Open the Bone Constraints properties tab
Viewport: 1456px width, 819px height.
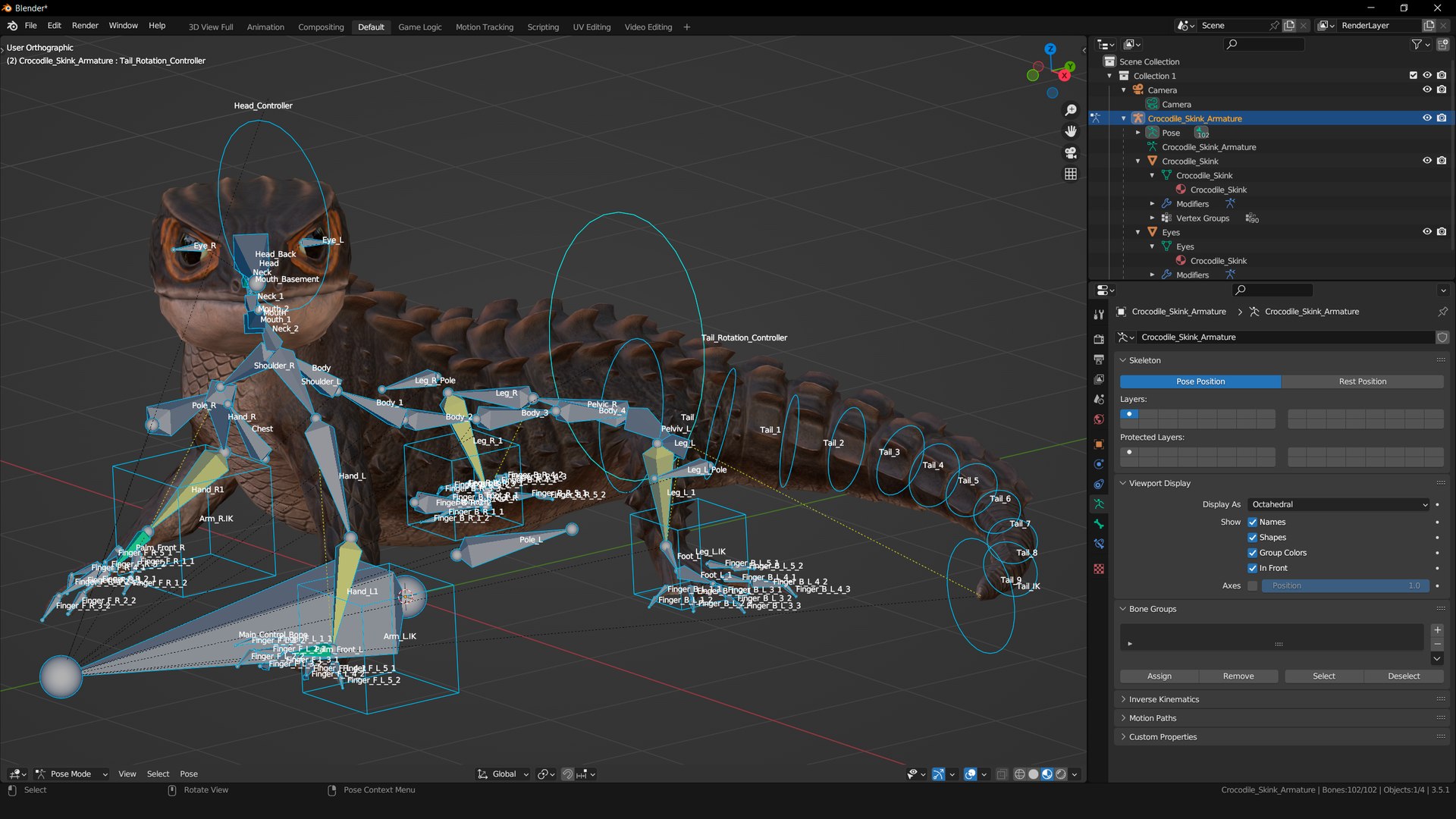click(x=1098, y=544)
